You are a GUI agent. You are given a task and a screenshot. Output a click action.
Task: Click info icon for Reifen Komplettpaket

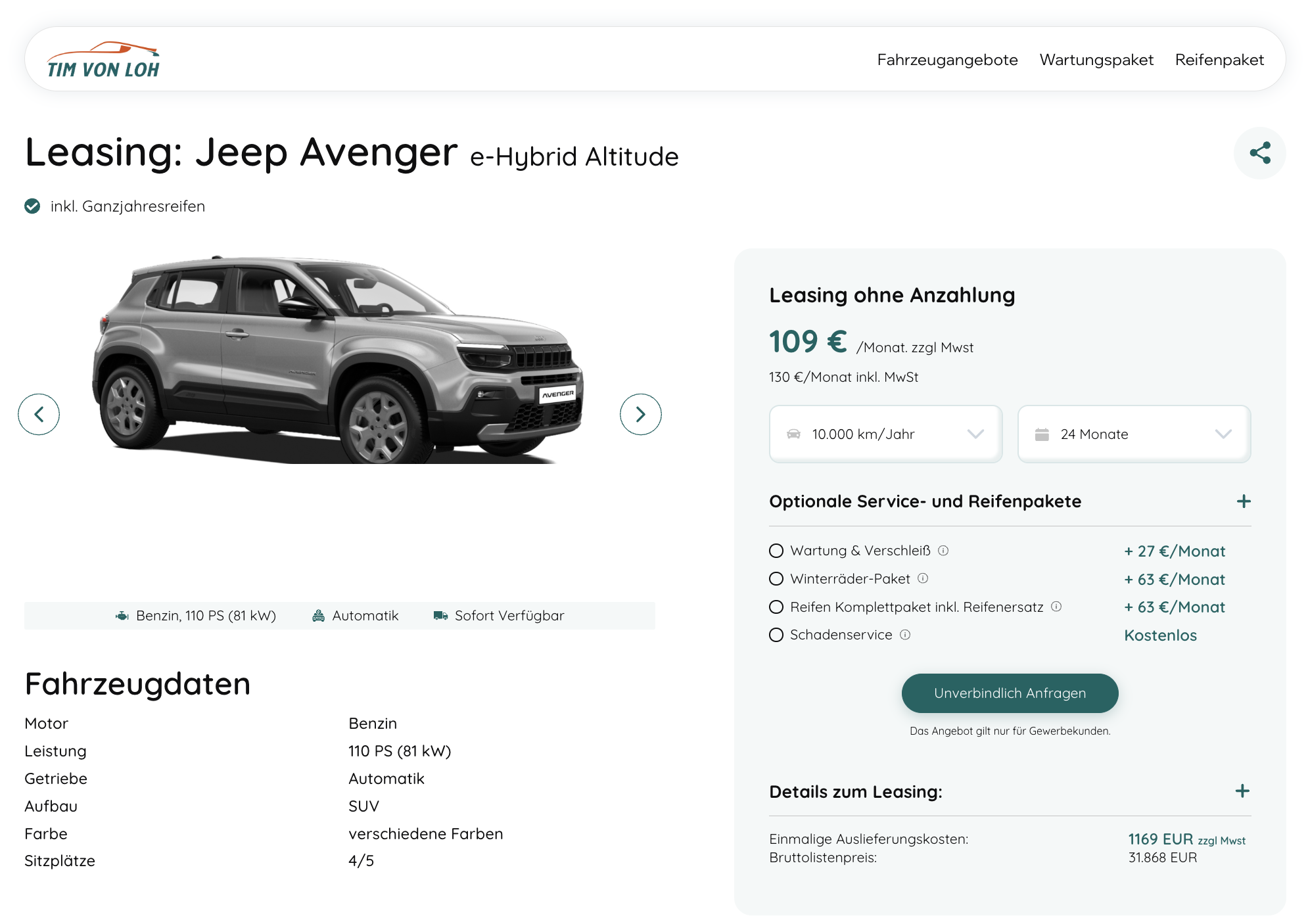click(x=1056, y=607)
